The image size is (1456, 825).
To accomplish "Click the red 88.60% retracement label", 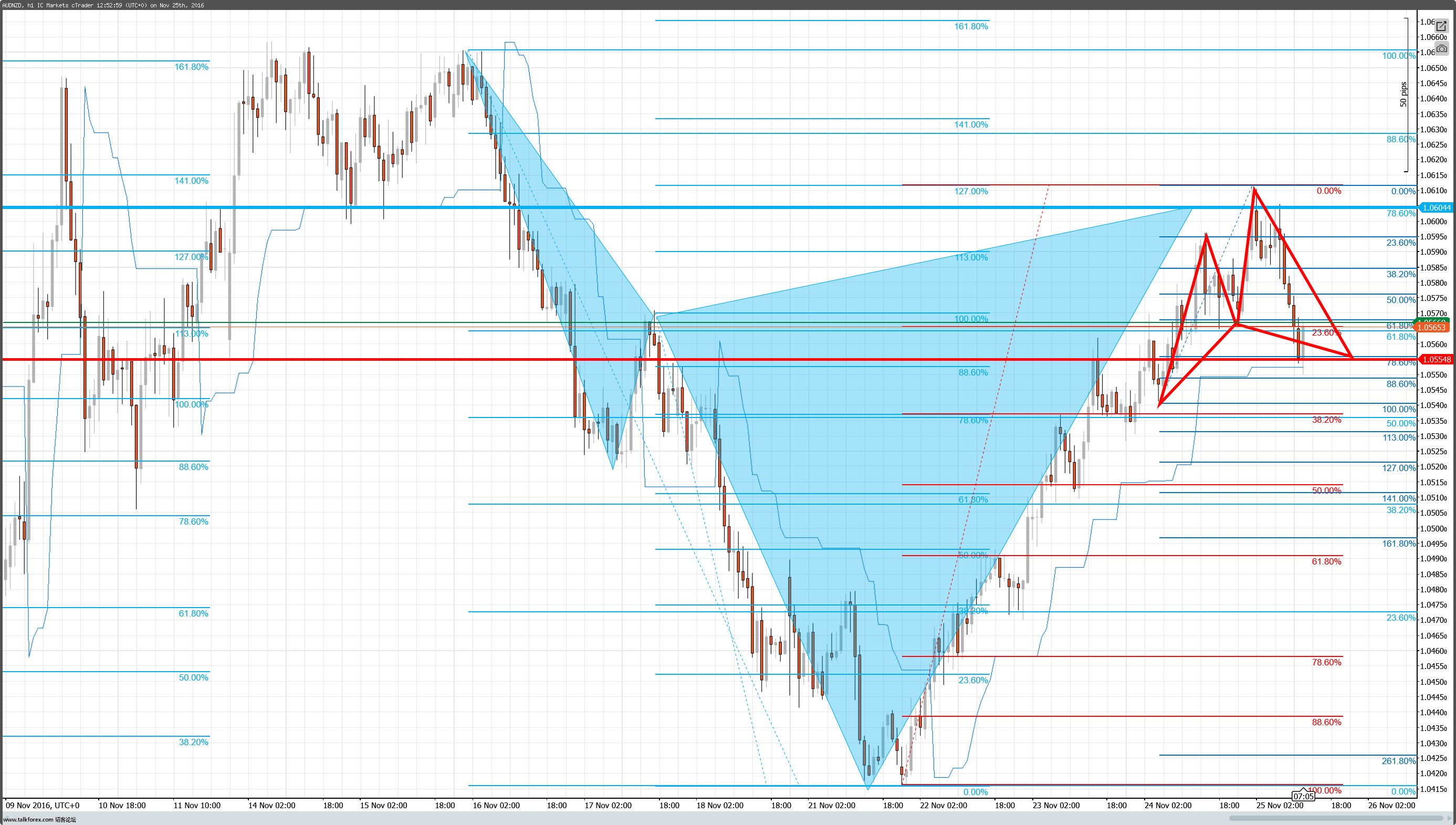I will click(1326, 723).
